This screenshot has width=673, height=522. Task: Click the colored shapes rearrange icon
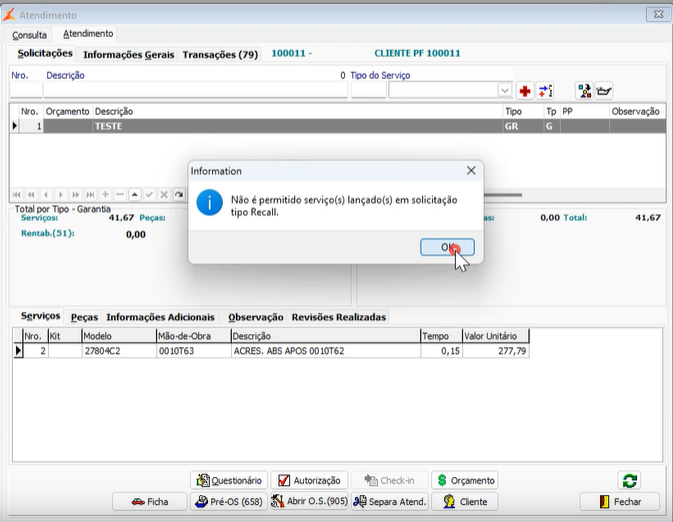click(x=584, y=91)
